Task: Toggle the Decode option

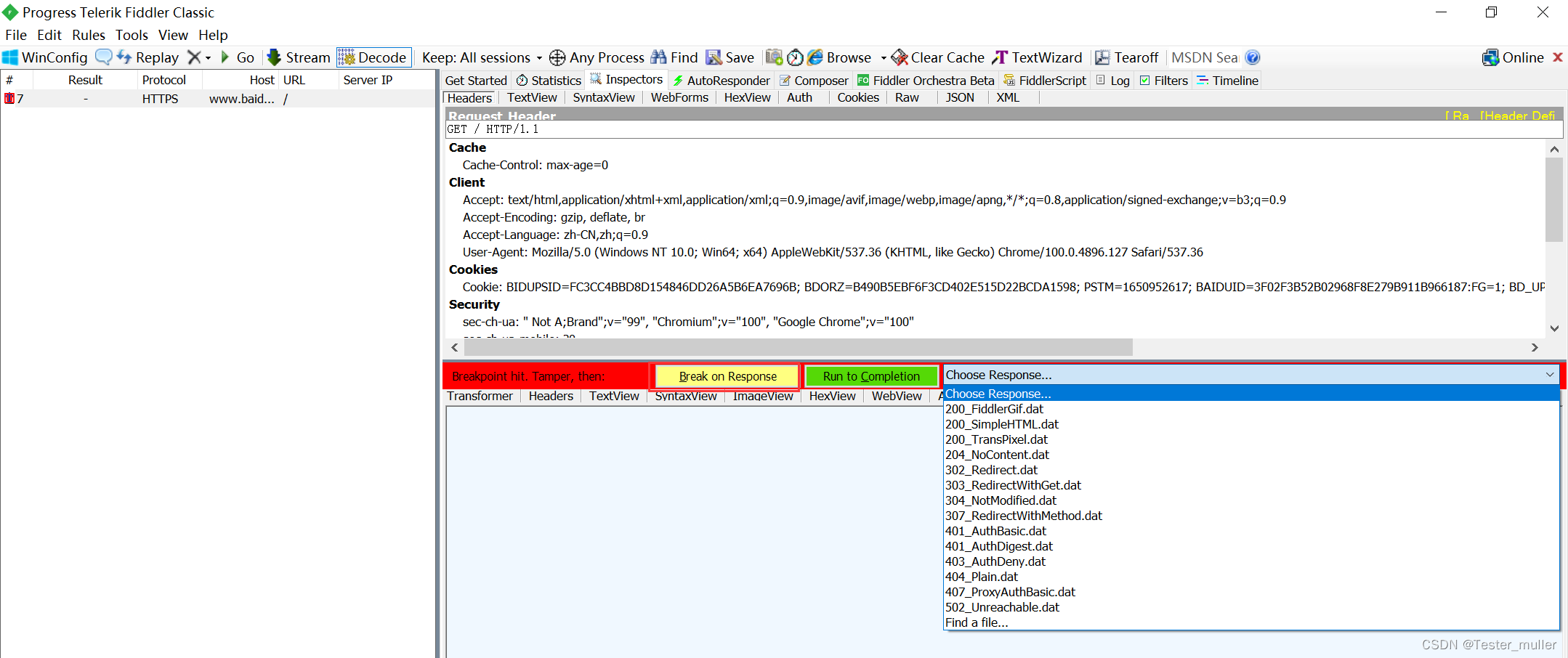Action: point(373,57)
